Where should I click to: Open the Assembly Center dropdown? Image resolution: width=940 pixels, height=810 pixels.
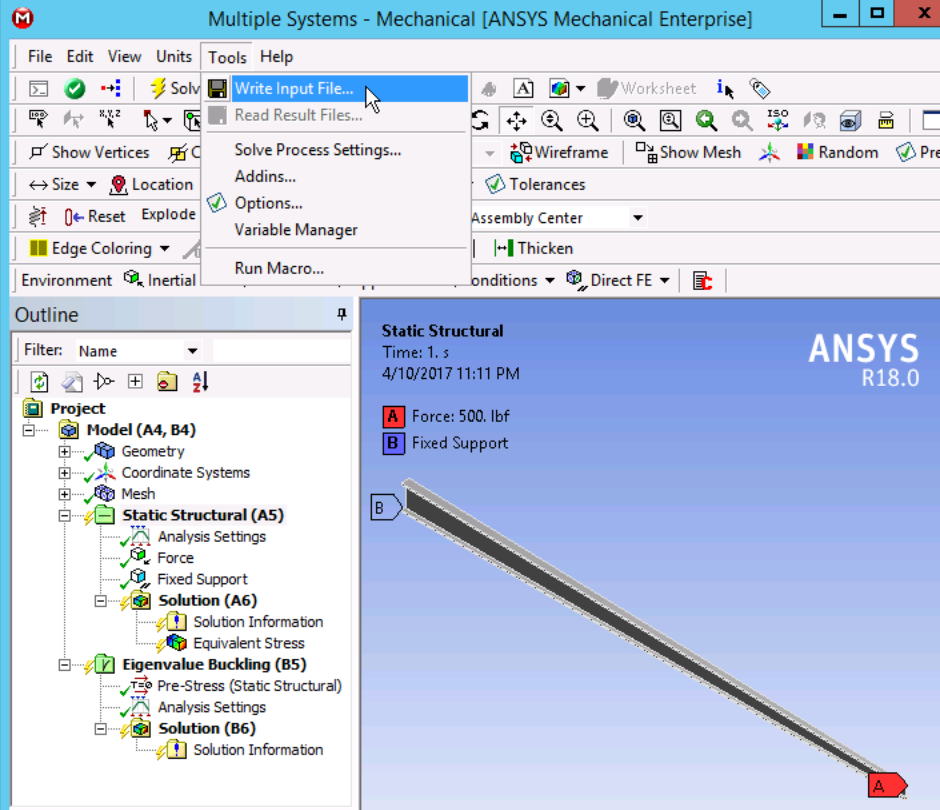[638, 217]
